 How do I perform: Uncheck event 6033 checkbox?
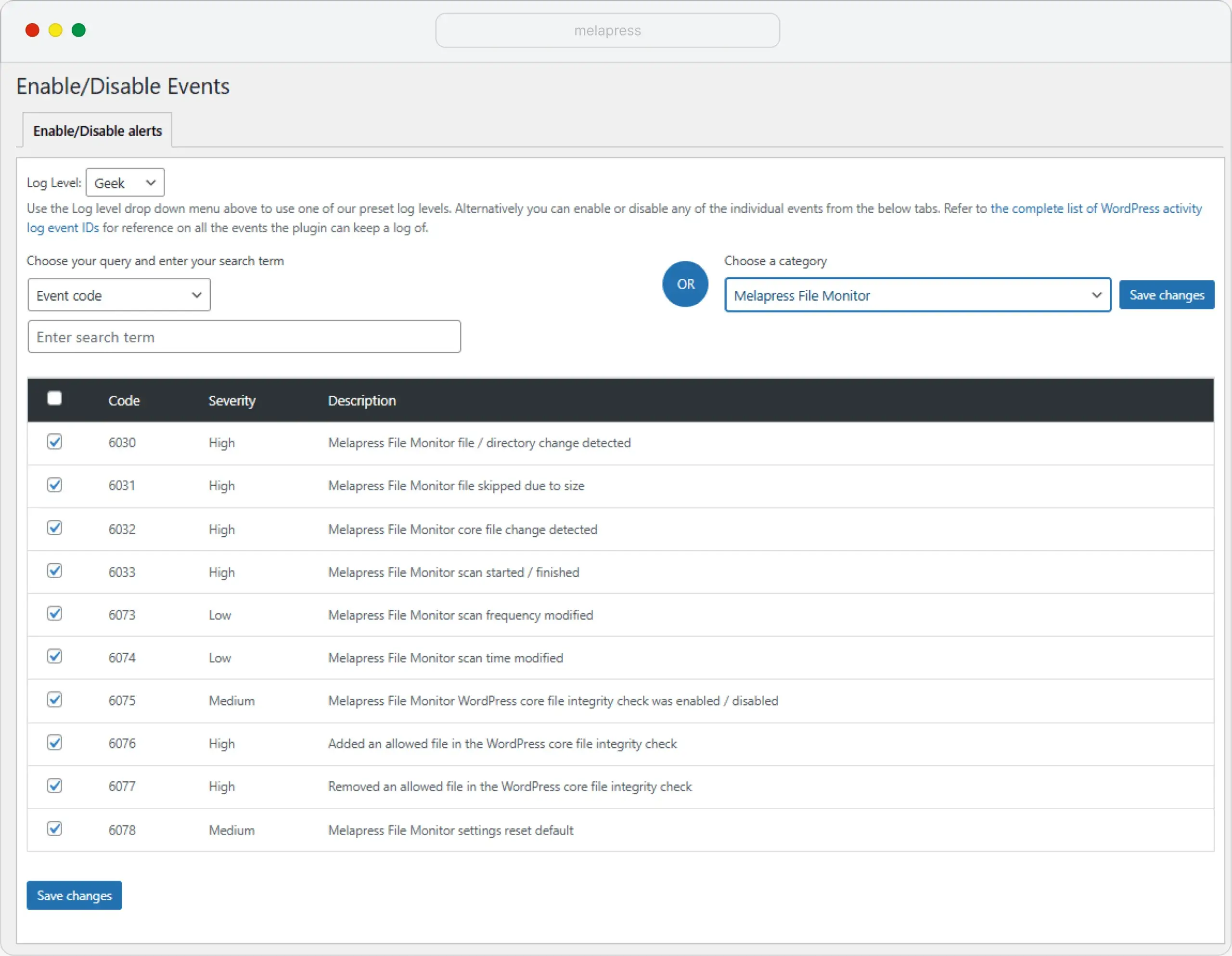pos(54,571)
